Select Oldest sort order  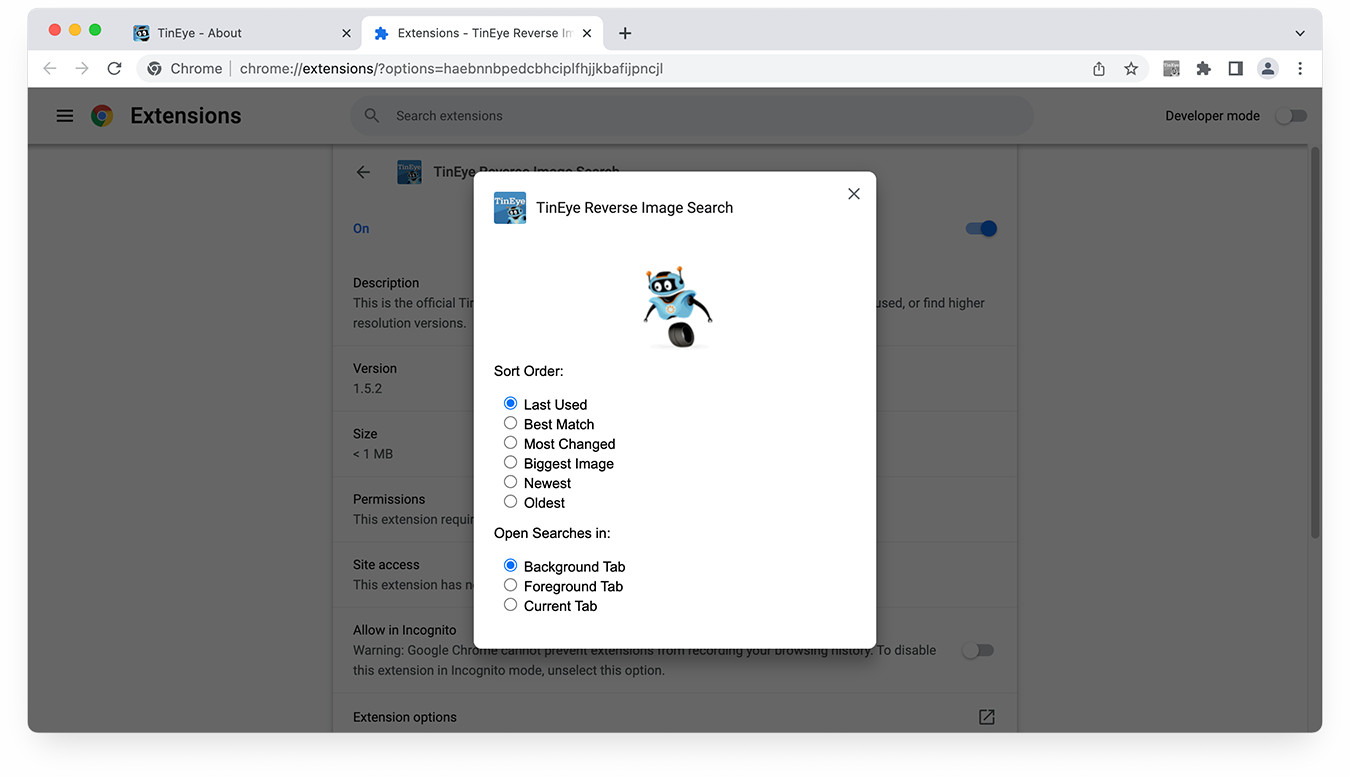(x=510, y=502)
